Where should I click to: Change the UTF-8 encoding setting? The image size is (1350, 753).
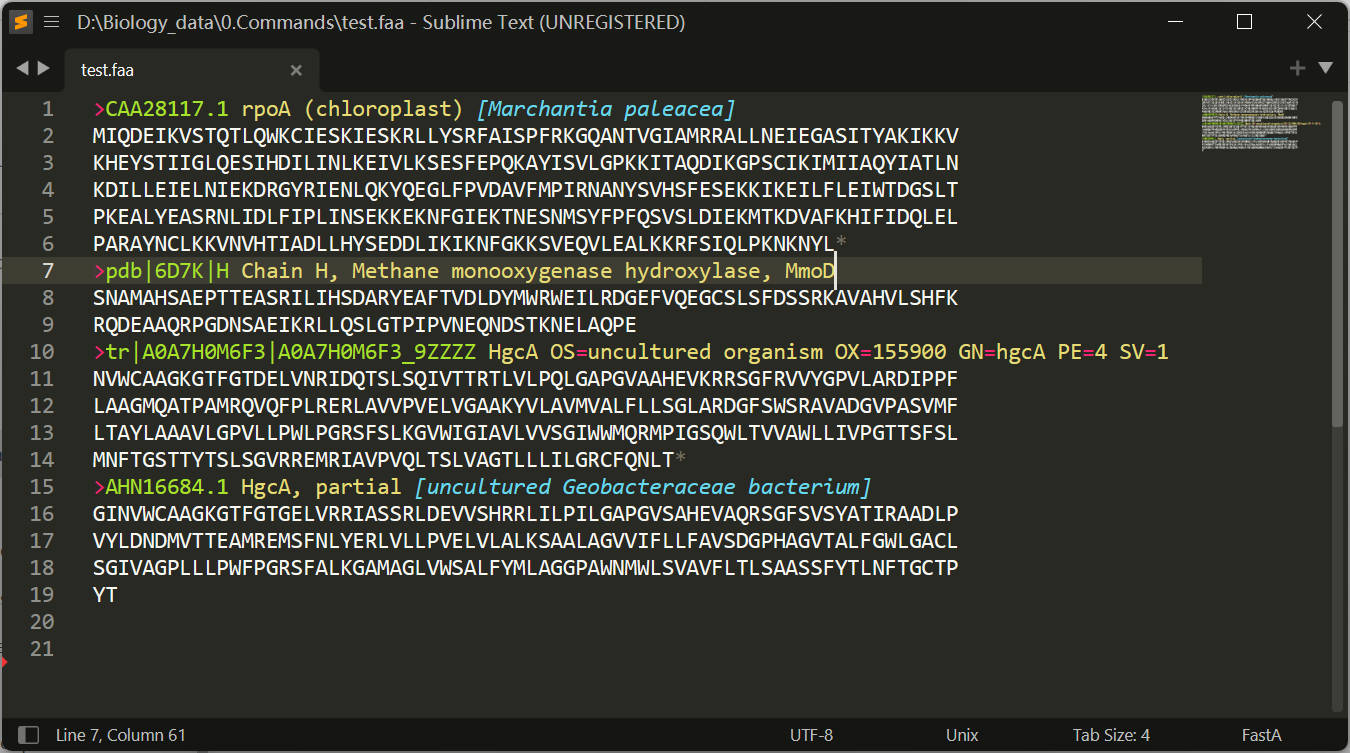click(811, 735)
